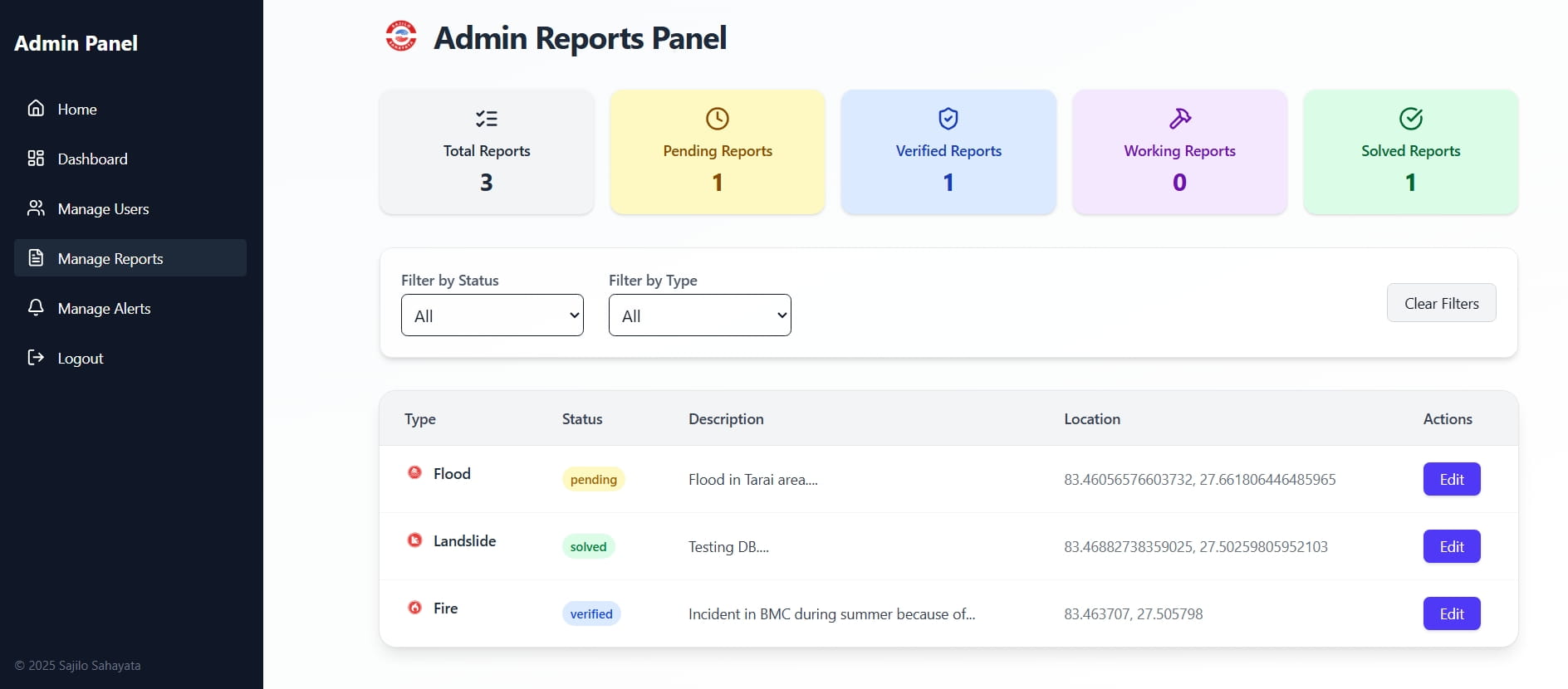The width and height of the screenshot is (1568, 689).
Task: Click the Dashboard grid icon
Action: pos(36,158)
